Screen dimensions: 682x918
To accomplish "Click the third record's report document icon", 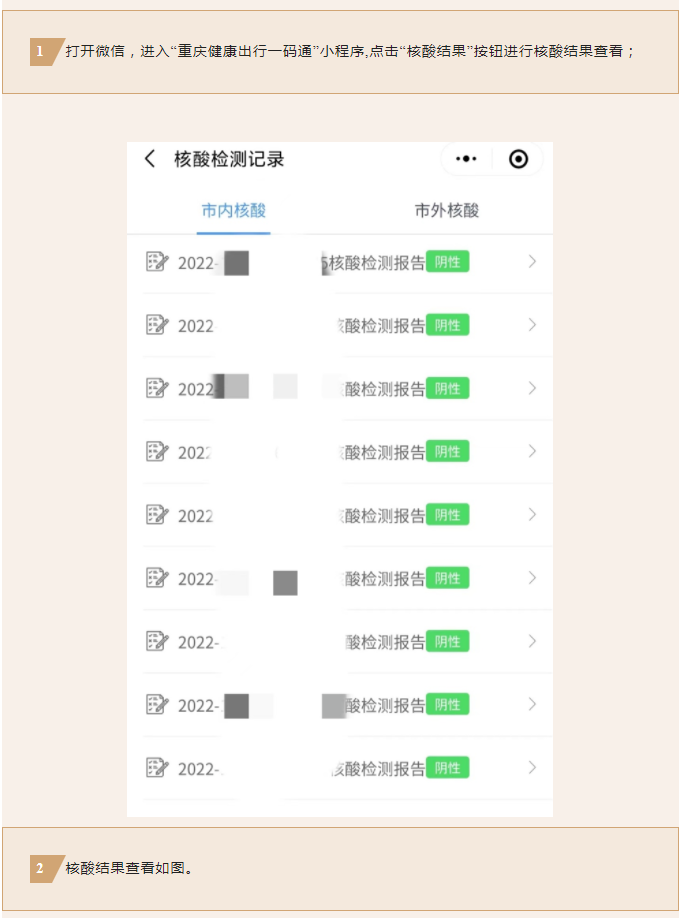I will [157, 388].
